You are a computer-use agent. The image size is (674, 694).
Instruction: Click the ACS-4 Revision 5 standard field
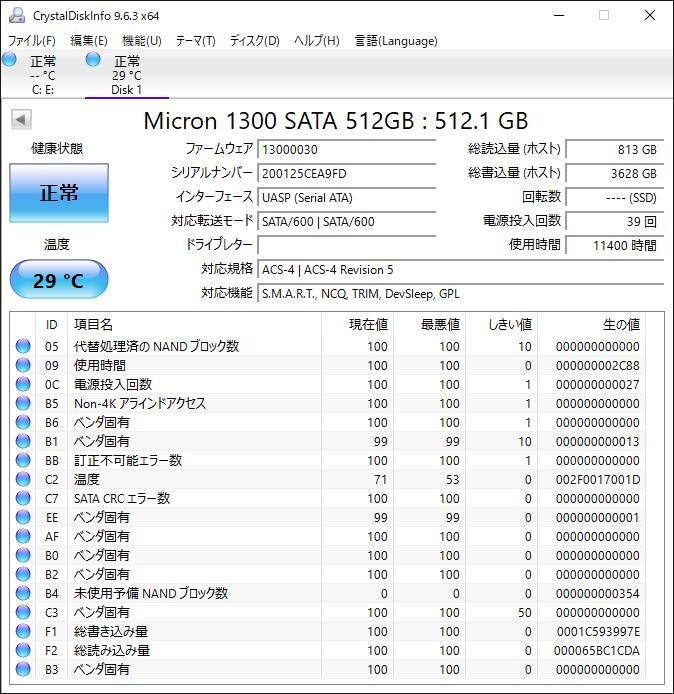pyautogui.click(x=461, y=270)
